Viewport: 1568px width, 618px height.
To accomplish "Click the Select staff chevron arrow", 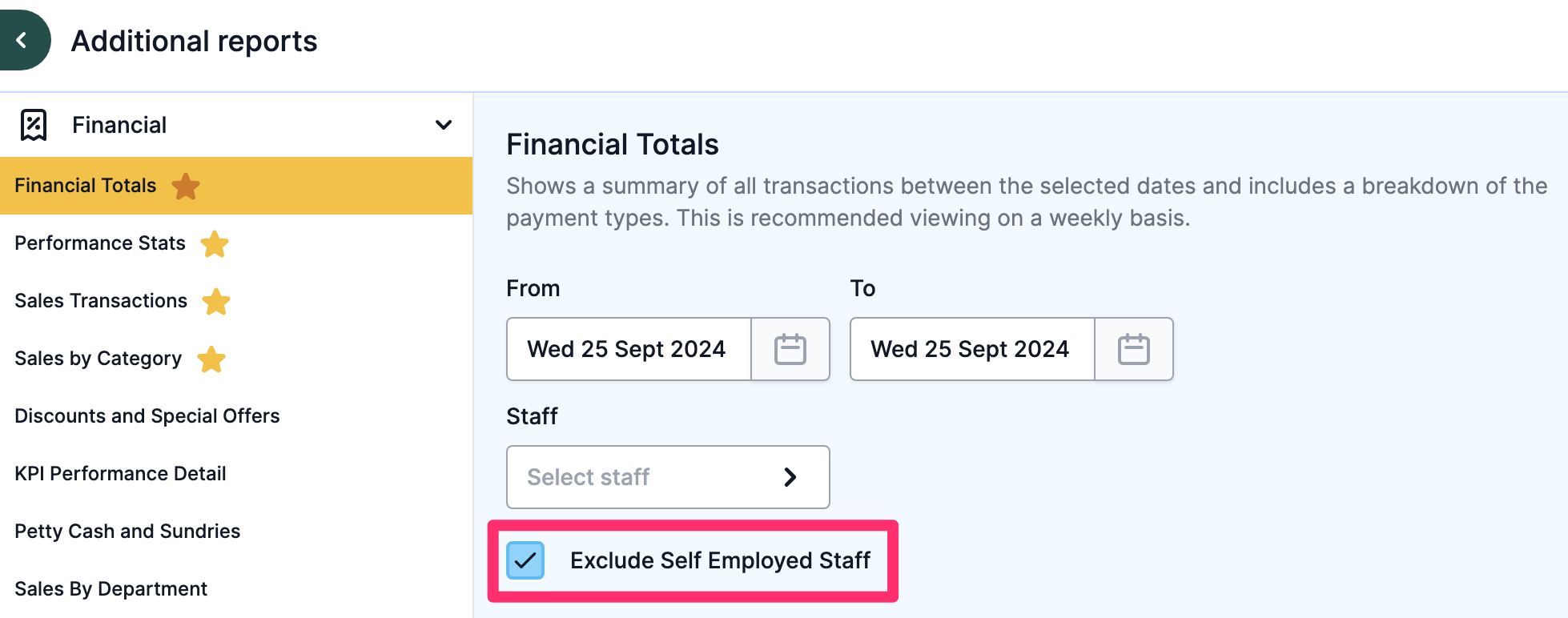I will tap(790, 477).
